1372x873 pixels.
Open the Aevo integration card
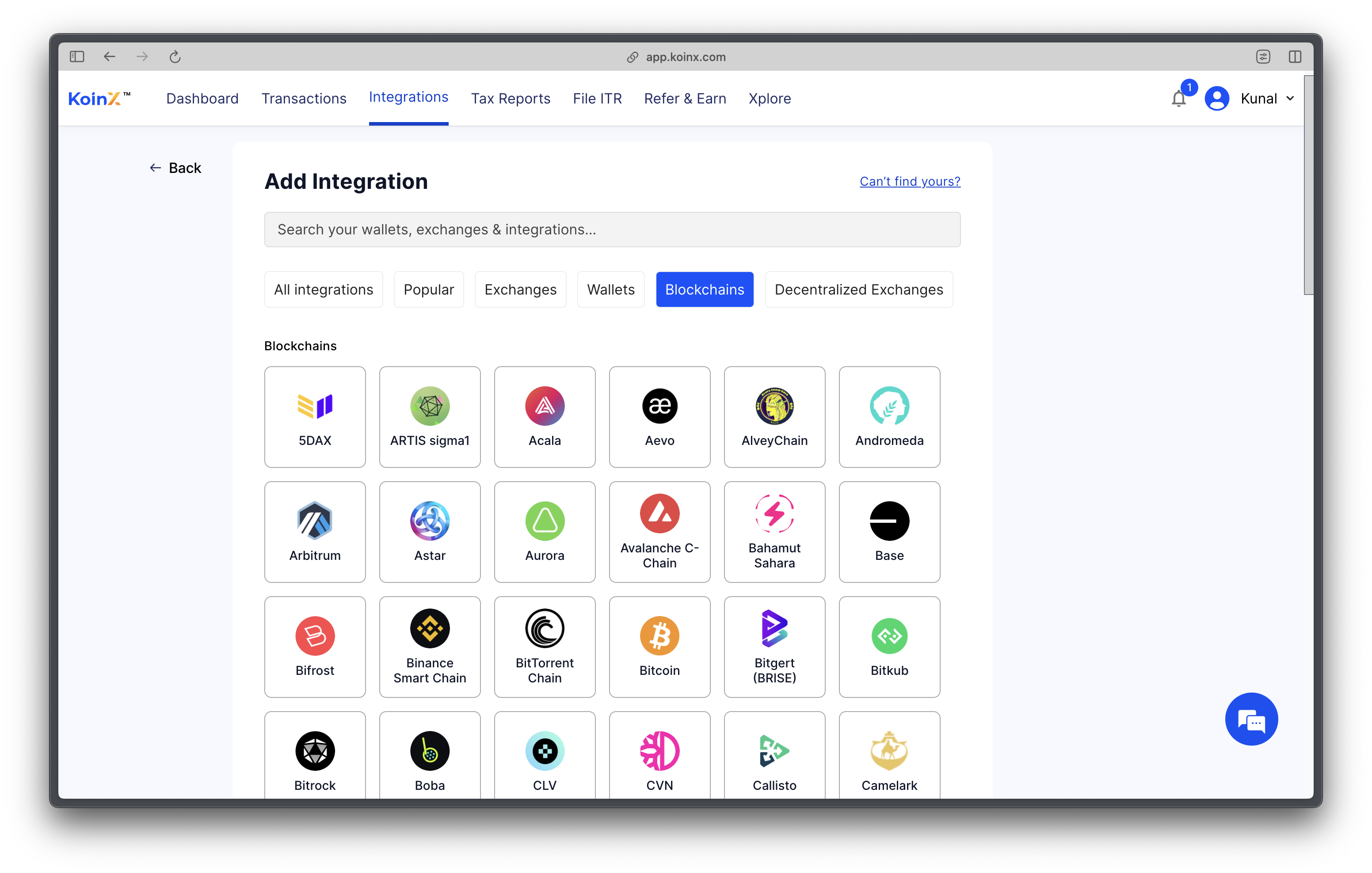point(659,417)
